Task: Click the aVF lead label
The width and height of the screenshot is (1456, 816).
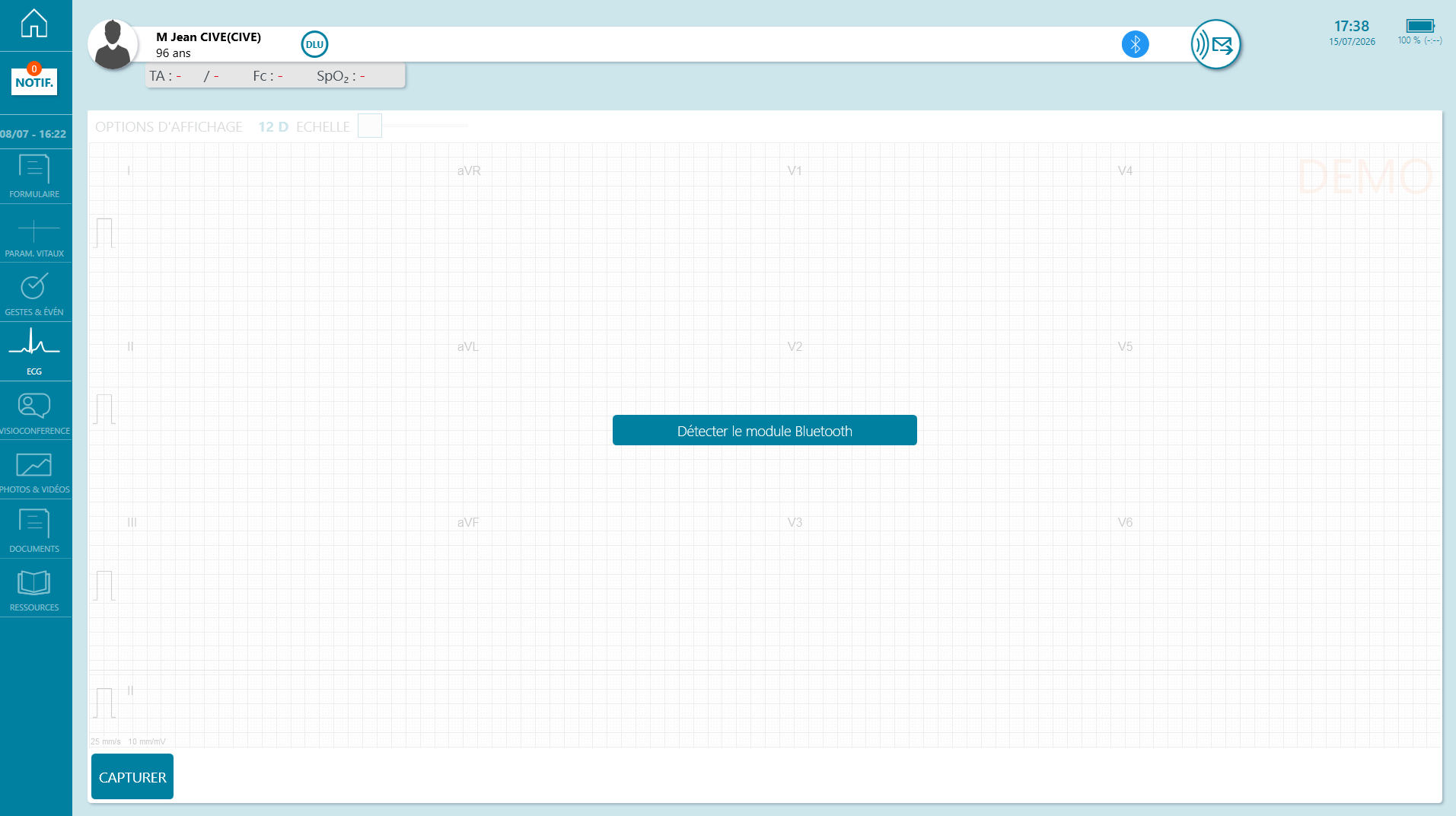Action: (468, 522)
